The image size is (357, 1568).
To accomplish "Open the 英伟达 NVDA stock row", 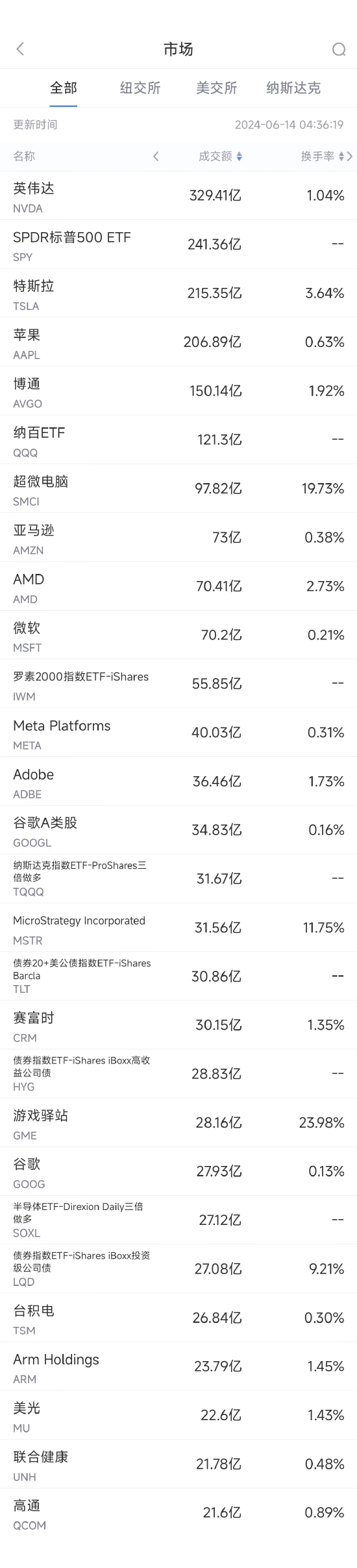I will click(178, 196).
